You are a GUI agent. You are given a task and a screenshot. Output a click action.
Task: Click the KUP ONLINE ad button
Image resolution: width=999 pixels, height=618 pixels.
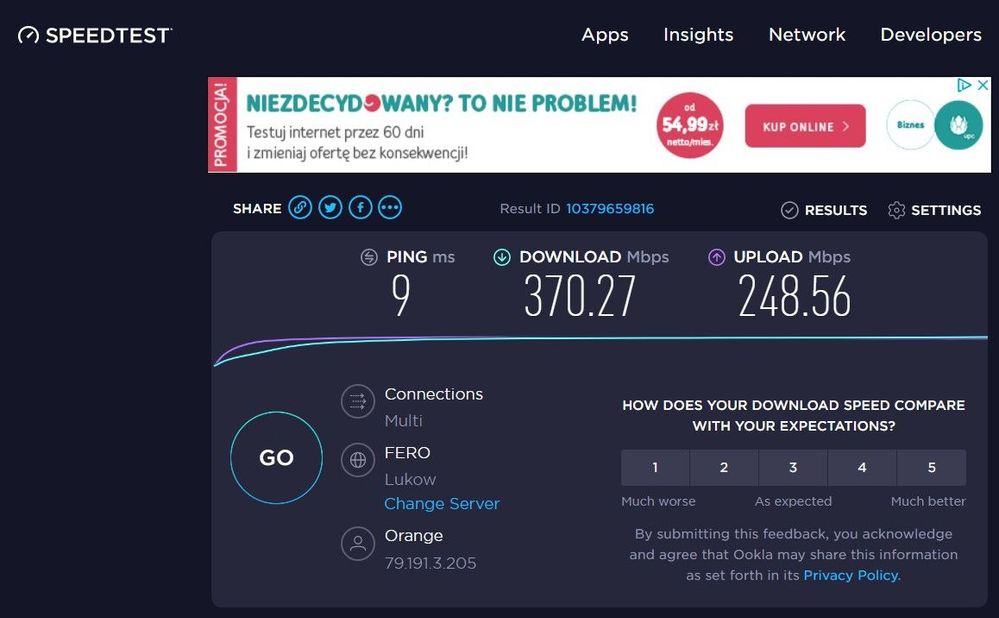tap(805, 127)
